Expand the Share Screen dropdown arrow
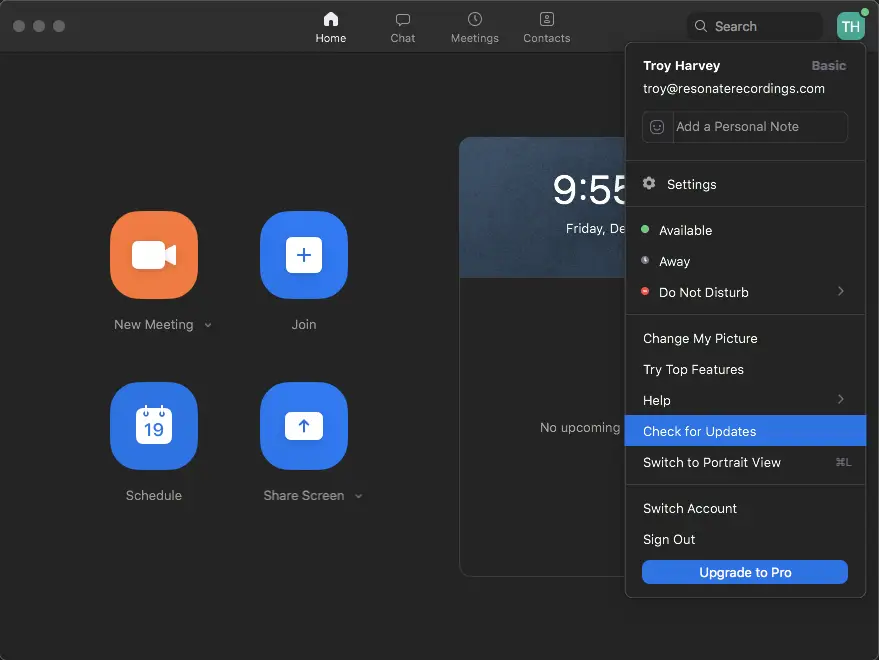Image resolution: width=879 pixels, height=660 pixels. [359, 496]
